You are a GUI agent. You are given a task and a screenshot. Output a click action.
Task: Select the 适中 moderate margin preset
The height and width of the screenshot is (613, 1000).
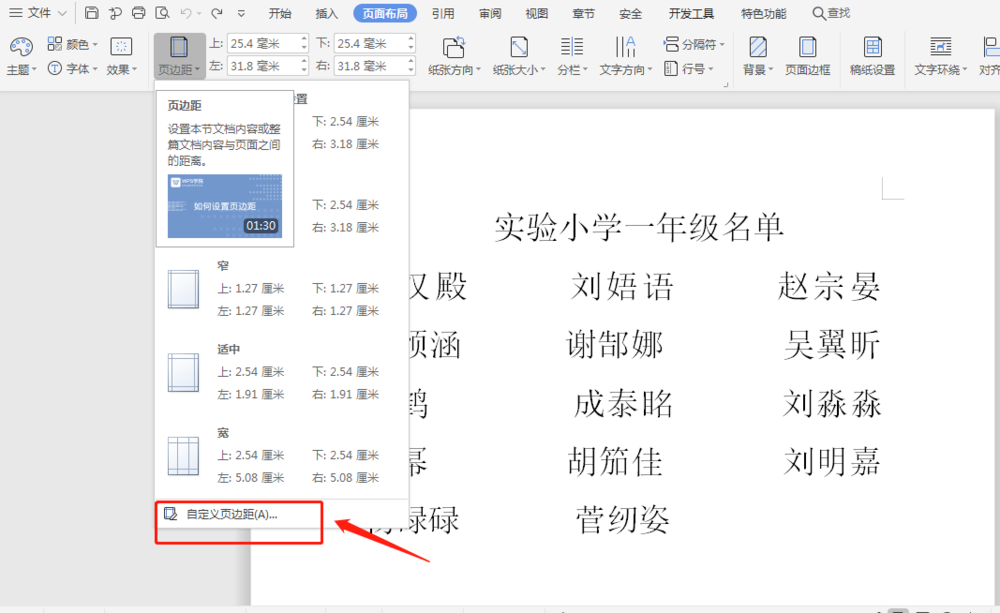coord(281,373)
